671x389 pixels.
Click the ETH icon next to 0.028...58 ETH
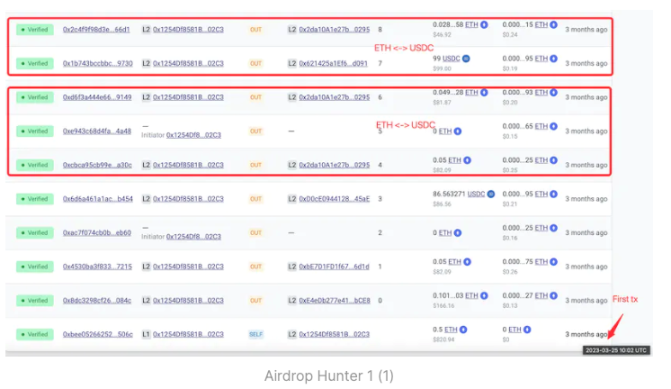(484, 25)
